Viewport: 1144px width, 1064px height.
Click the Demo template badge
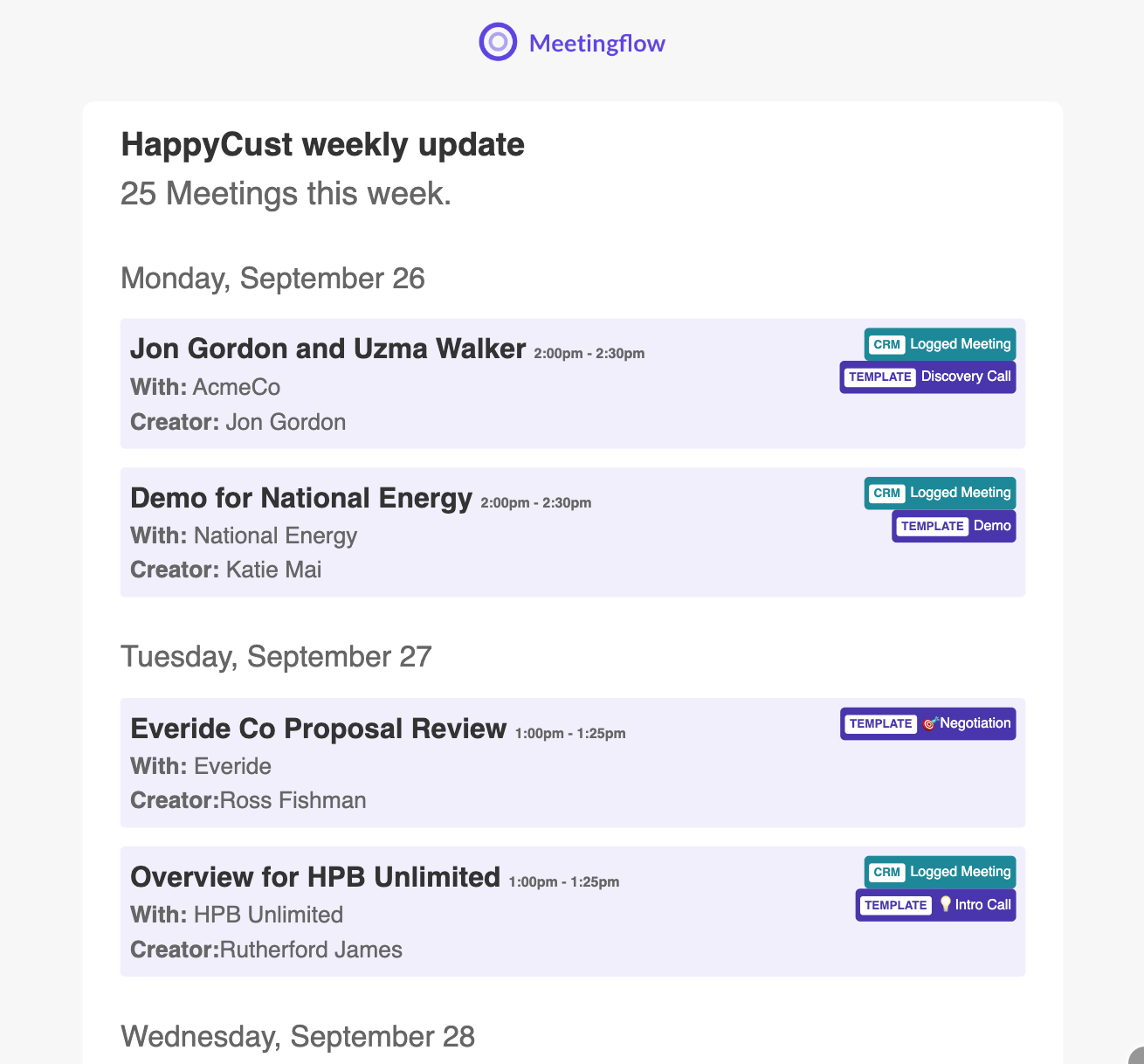[954, 526]
